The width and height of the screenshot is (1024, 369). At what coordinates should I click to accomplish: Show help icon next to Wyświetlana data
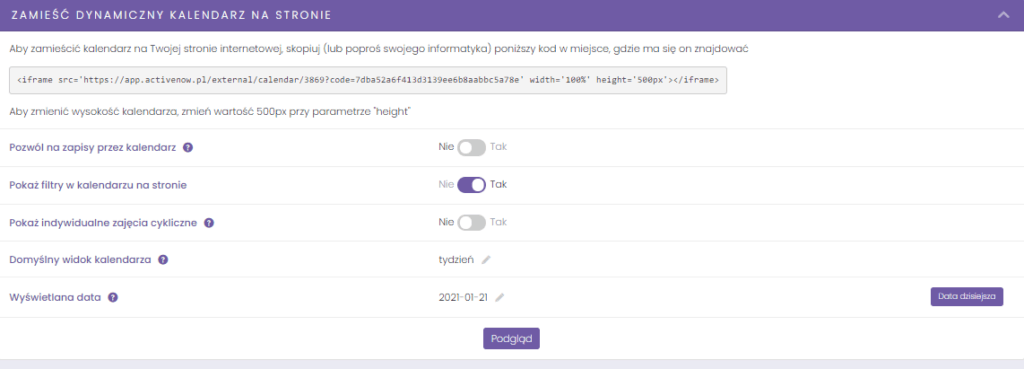coord(113,297)
